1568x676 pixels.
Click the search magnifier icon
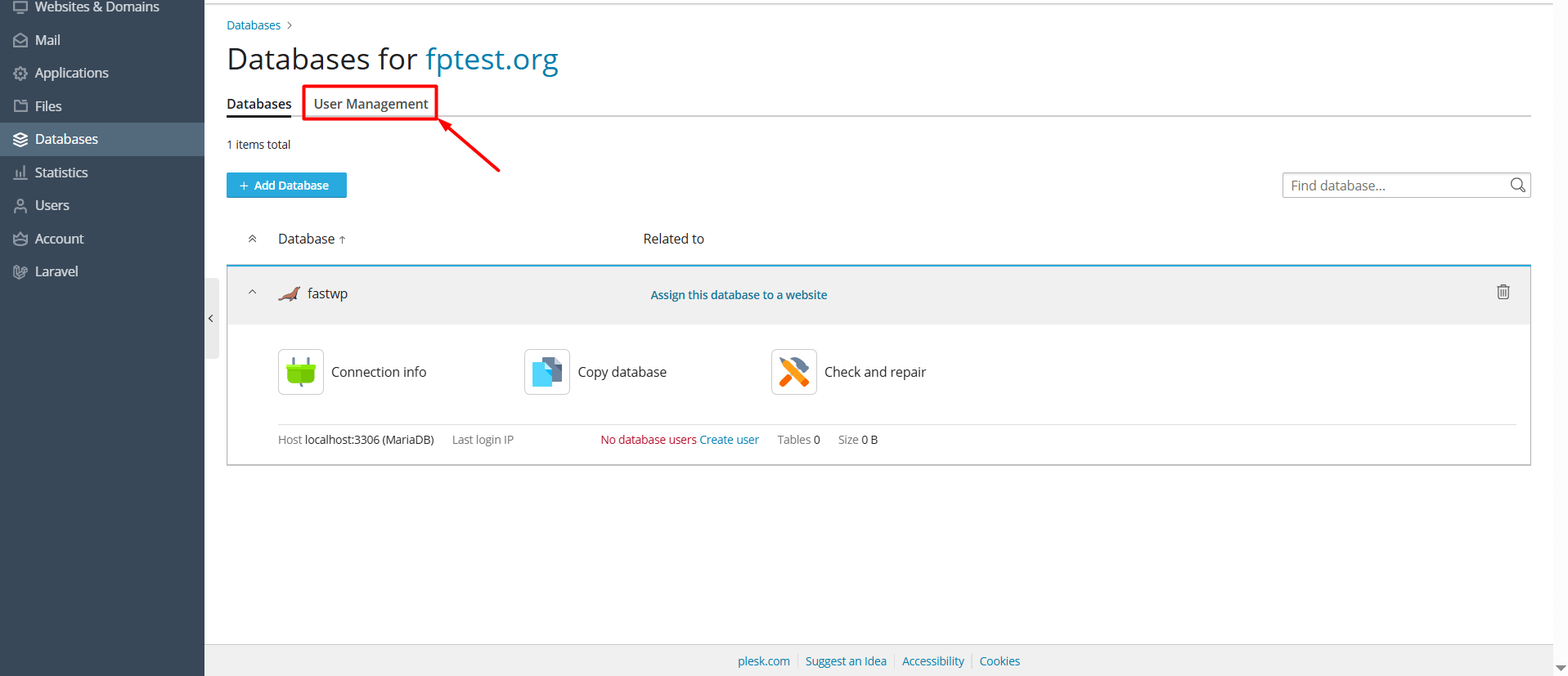click(x=1517, y=186)
